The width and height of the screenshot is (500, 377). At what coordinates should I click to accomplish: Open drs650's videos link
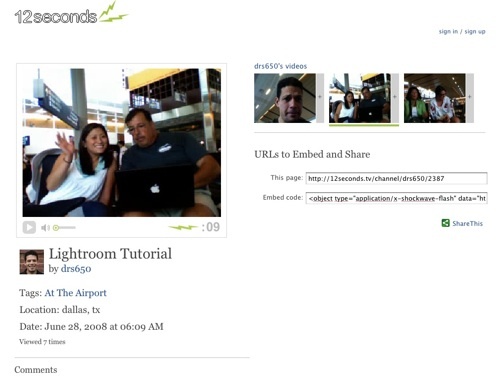280,66
